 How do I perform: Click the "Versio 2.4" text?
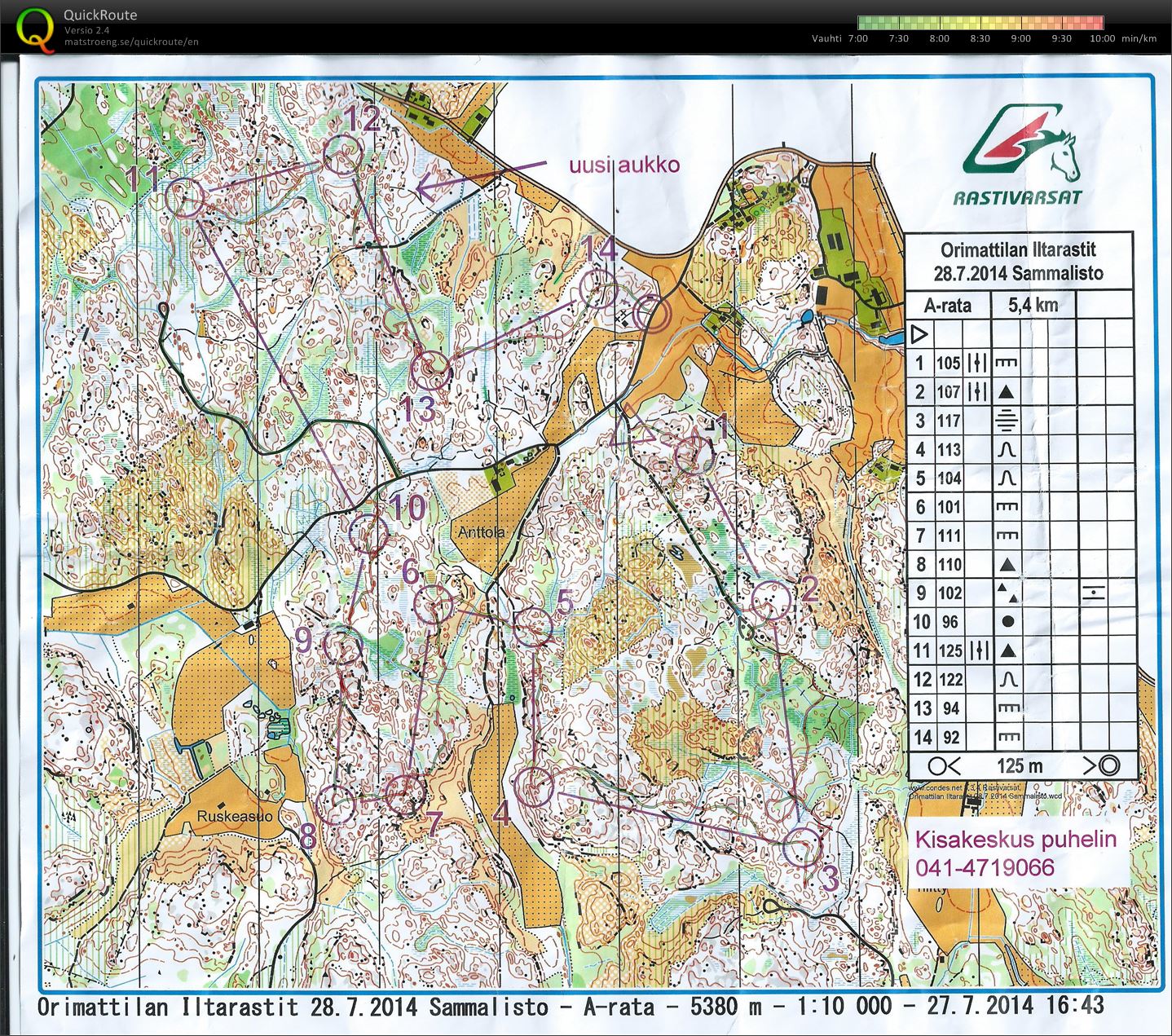tap(86, 30)
